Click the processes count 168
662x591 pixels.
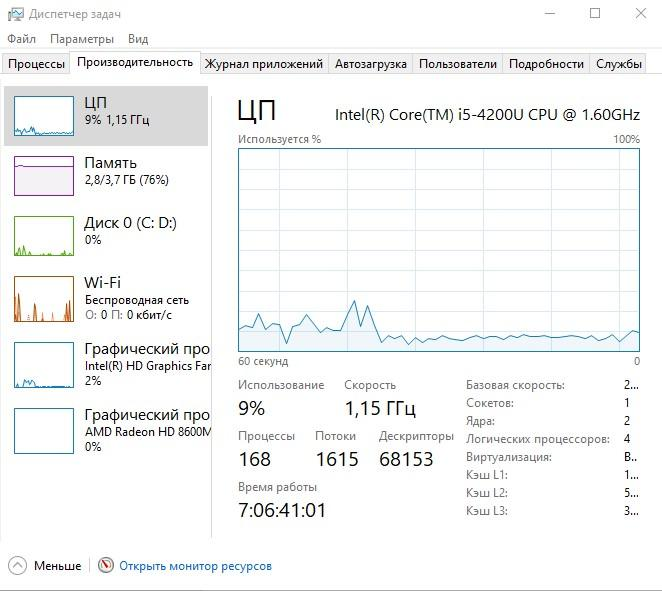click(255, 459)
